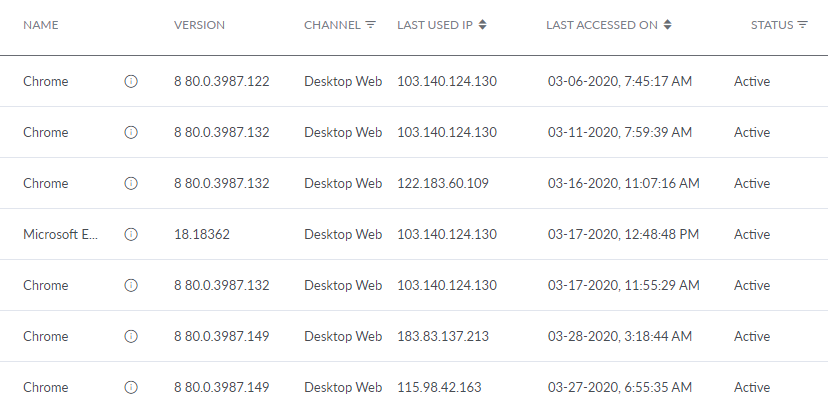The width and height of the screenshot is (828, 405).
Task: Click IP address 122.183.60.109
Action: [x=443, y=183]
